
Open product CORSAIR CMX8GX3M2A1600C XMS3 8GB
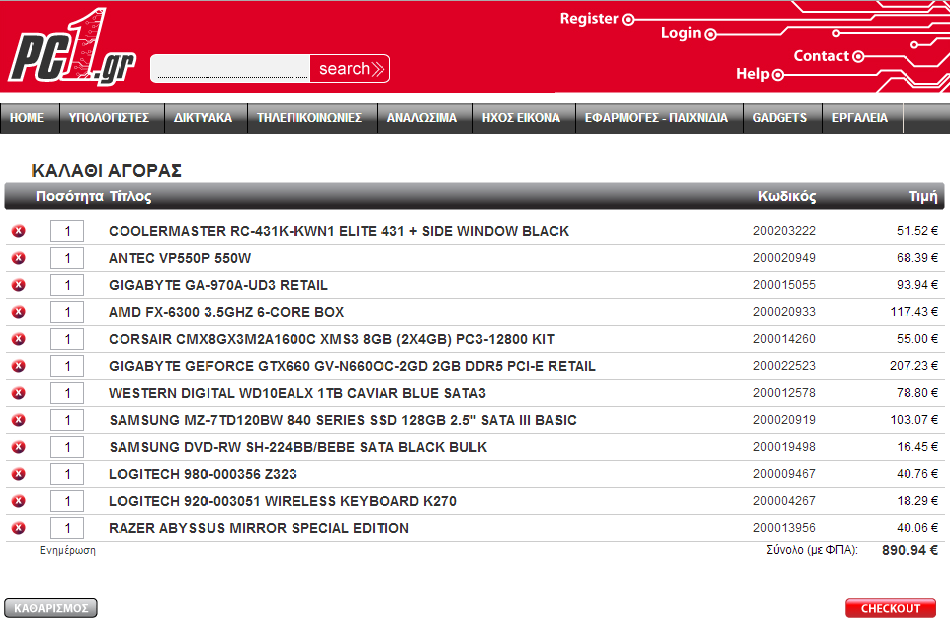coord(332,339)
